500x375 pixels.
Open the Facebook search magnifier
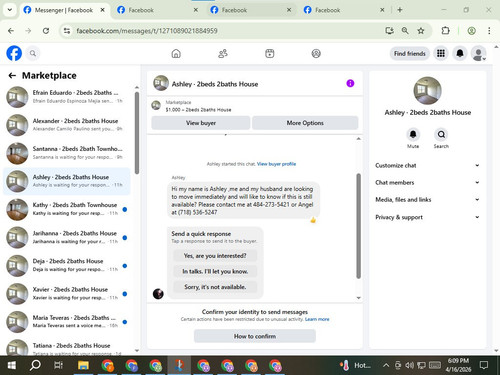click(33, 53)
